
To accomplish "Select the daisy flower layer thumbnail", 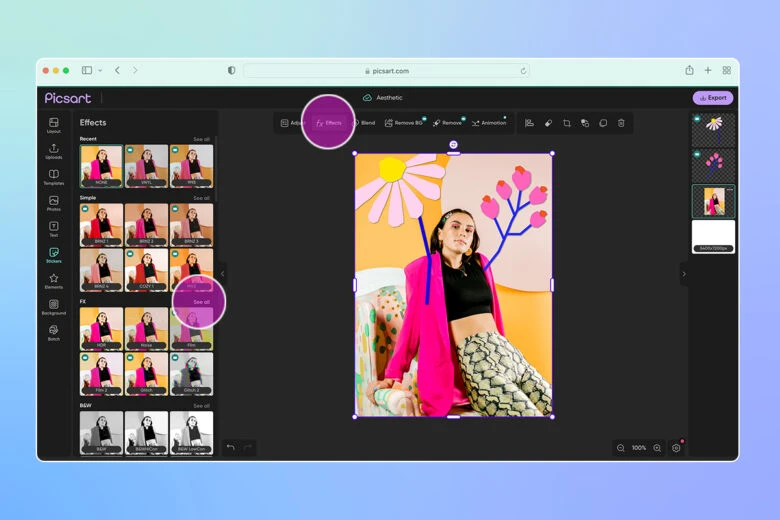I will [713, 127].
